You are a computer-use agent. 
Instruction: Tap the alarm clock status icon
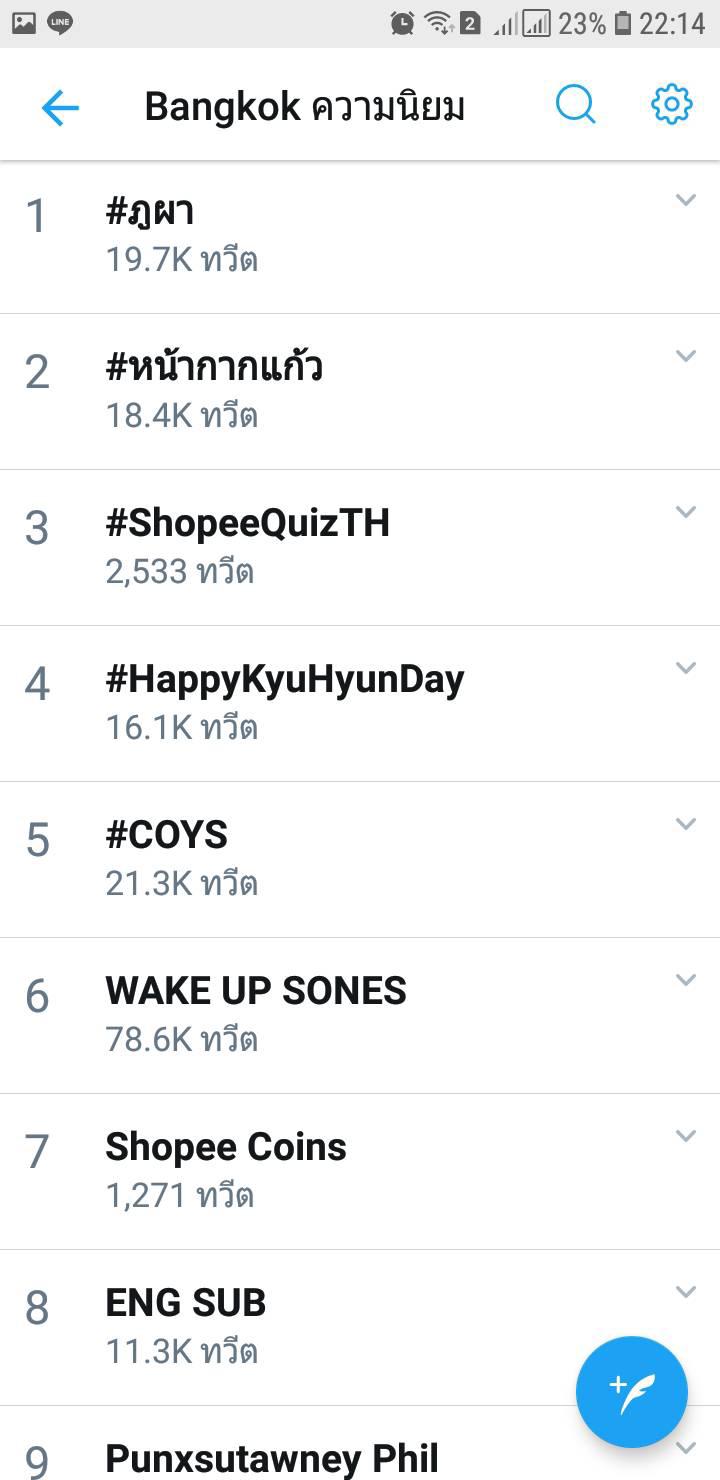pos(402,22)
